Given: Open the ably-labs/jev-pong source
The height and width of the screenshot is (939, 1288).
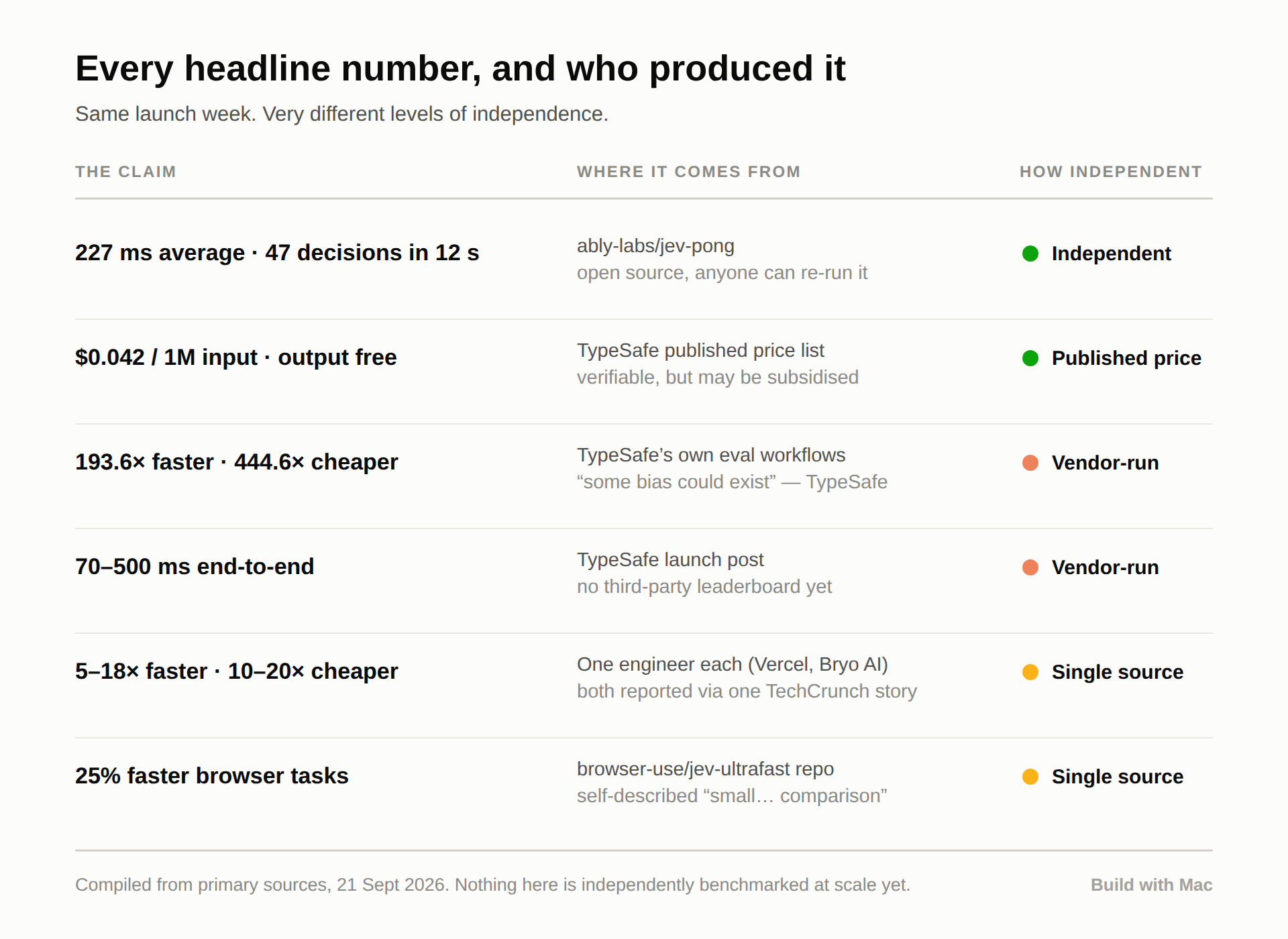Looking at the screenshot, I should (x=655, y=246).
